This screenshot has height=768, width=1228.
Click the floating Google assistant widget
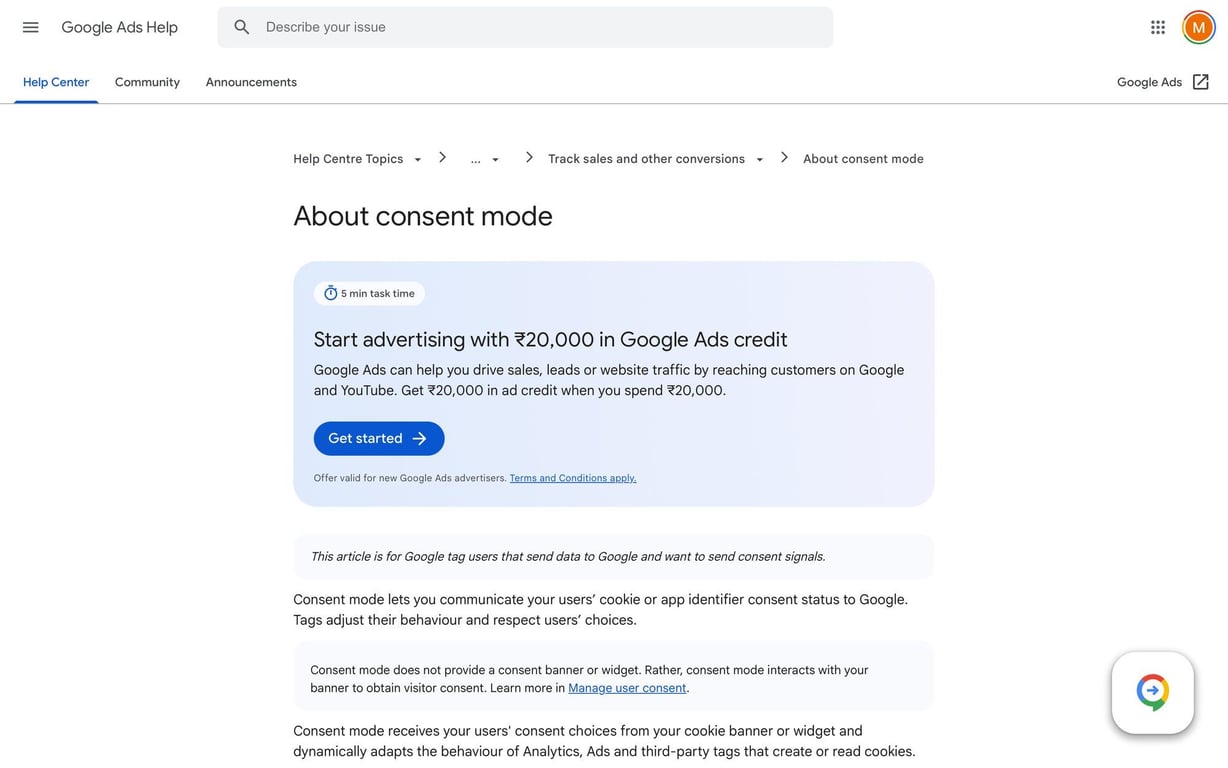(1152, 692)
